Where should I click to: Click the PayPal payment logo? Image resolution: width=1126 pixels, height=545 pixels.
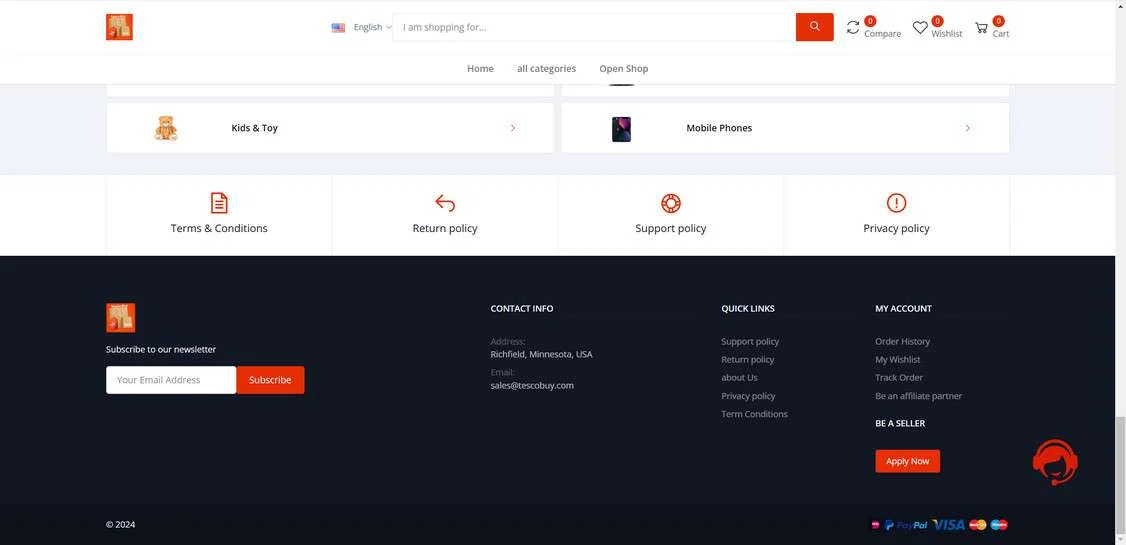(x=906, y=526)
